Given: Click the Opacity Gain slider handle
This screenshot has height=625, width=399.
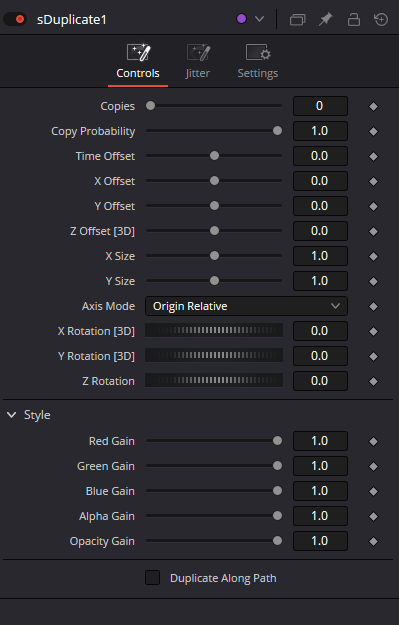Looking at the screenshot, I should (x=277, y=541).
